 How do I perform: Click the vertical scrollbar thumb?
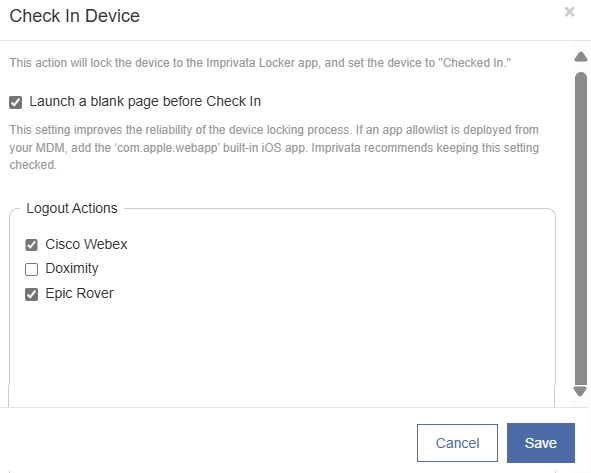581,228
